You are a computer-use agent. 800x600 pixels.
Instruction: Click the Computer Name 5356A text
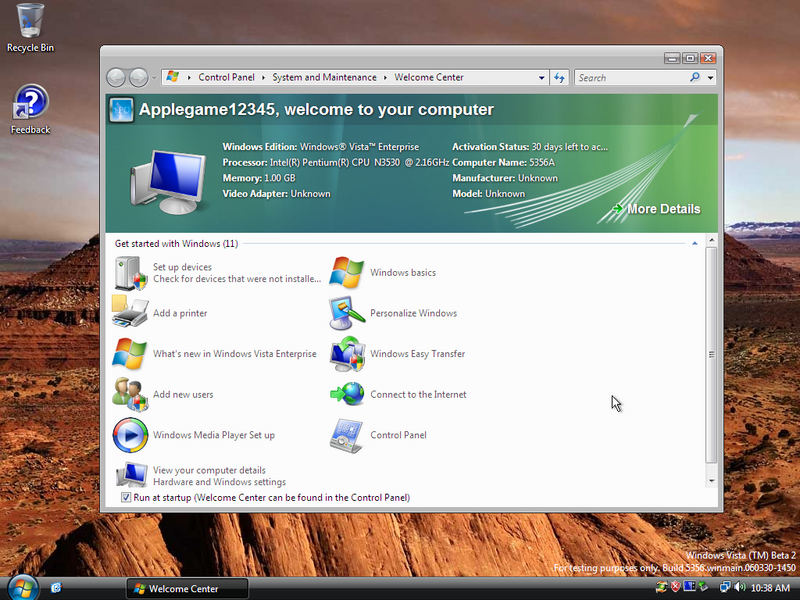point(503,163)
